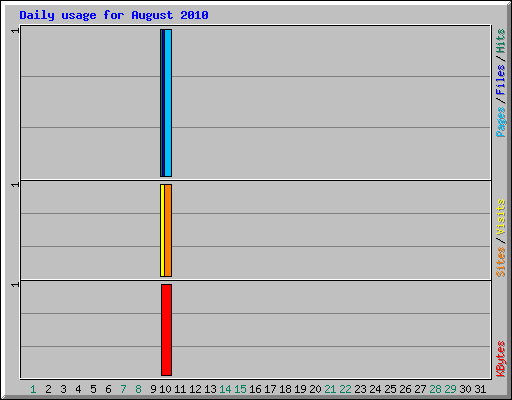Click the yellow 'Visits' legend label
Image resolution: width=512 pixels, height=400 pixels.
click(501, 217)
